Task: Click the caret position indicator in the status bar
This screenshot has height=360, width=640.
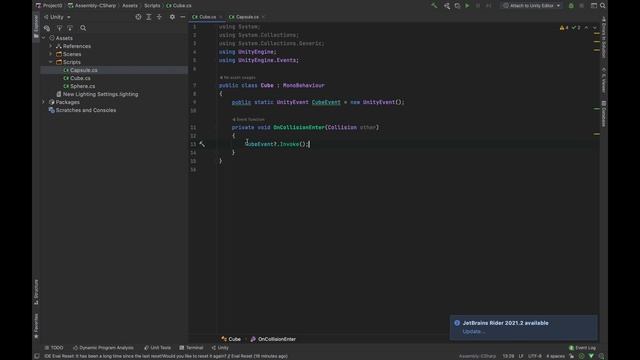Action: tap(508, 356)
